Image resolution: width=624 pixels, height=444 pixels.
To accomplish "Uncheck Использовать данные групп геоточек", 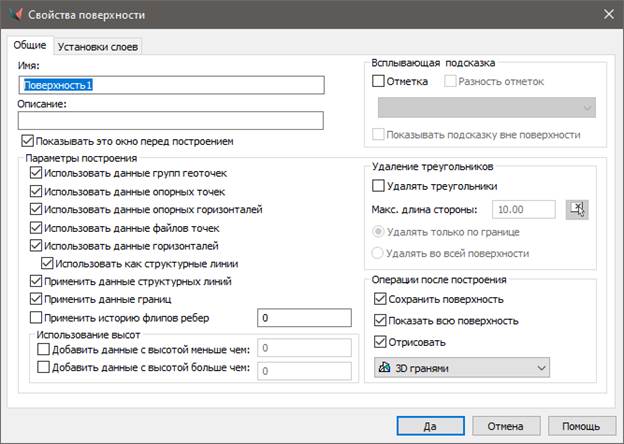I will pyautogui.click(x=37, y=173).
